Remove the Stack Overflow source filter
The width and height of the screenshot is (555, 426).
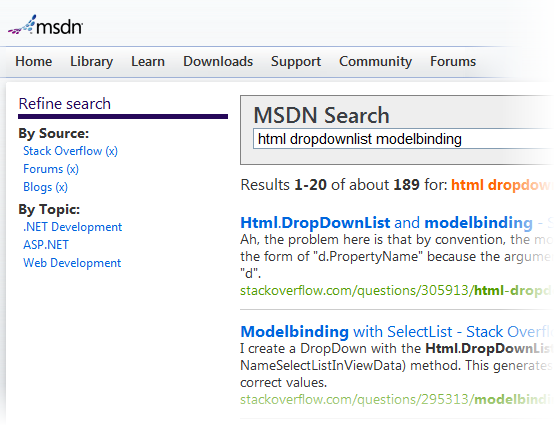pyautogui.click(x=70, y=151)
